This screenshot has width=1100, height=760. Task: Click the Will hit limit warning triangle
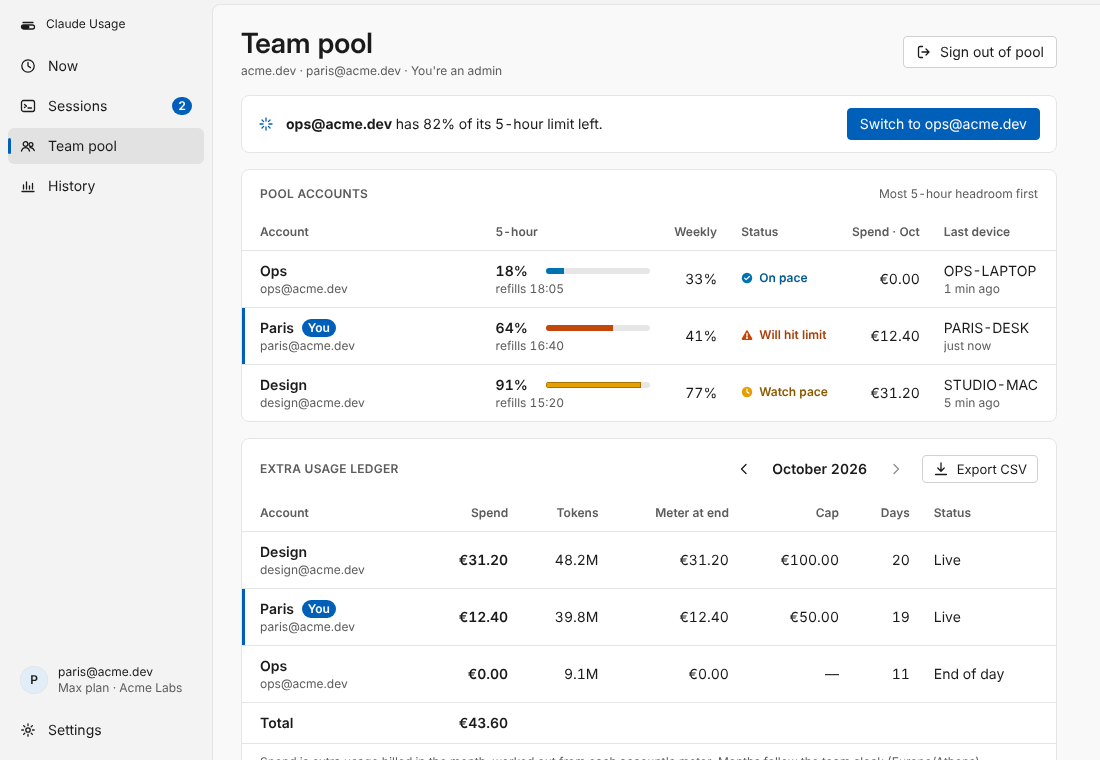pyautogui.click(x=747, y=335)
